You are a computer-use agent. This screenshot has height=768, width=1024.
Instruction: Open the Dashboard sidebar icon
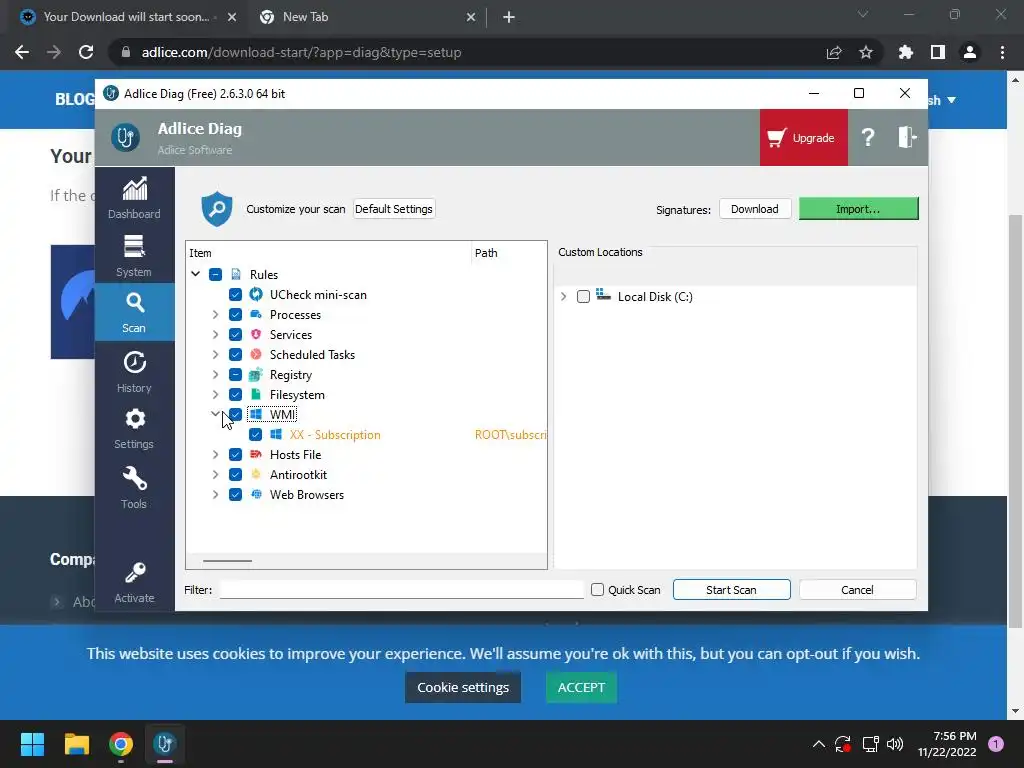134,197
